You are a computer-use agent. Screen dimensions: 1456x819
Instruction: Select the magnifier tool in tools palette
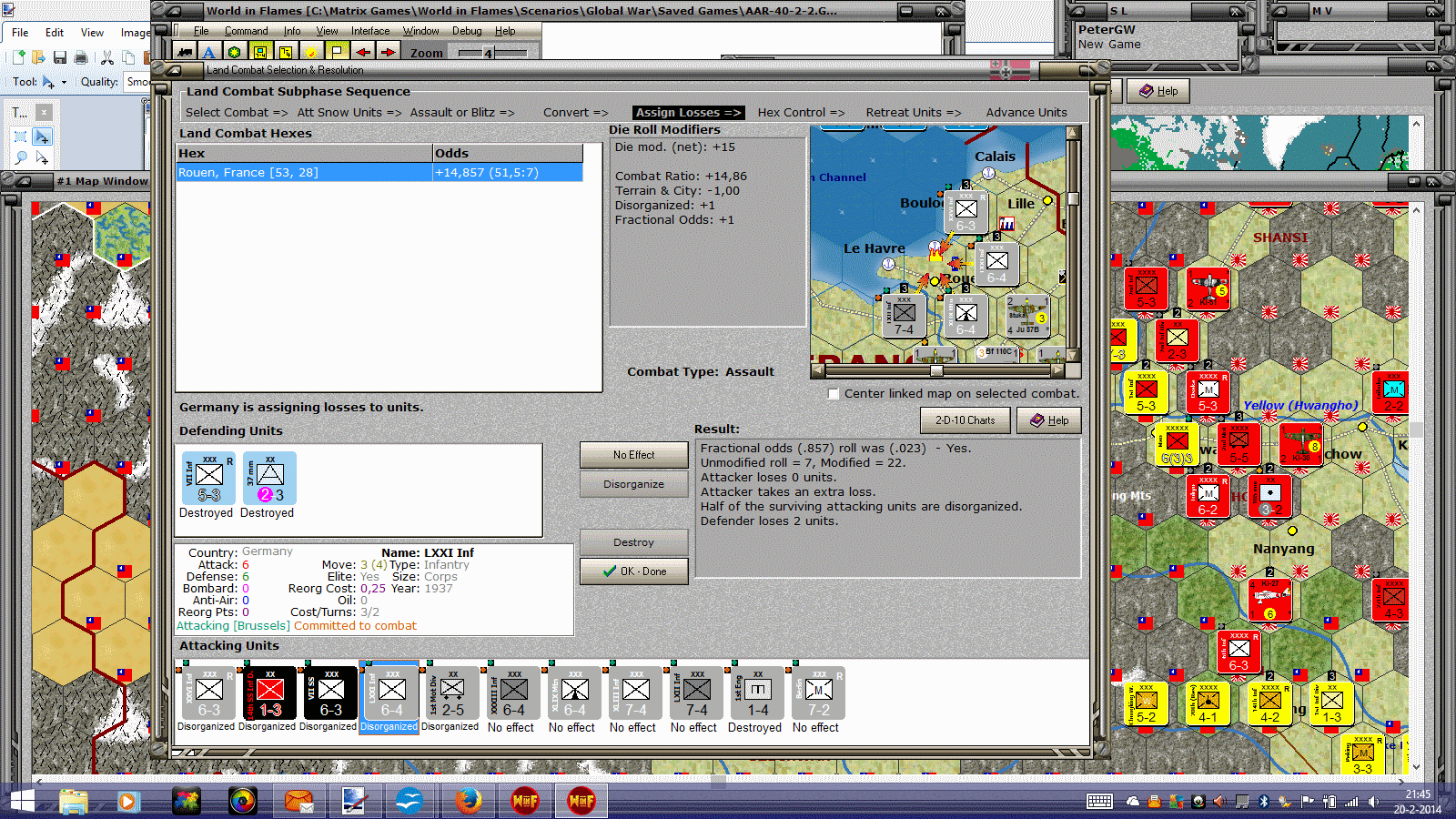20,157
